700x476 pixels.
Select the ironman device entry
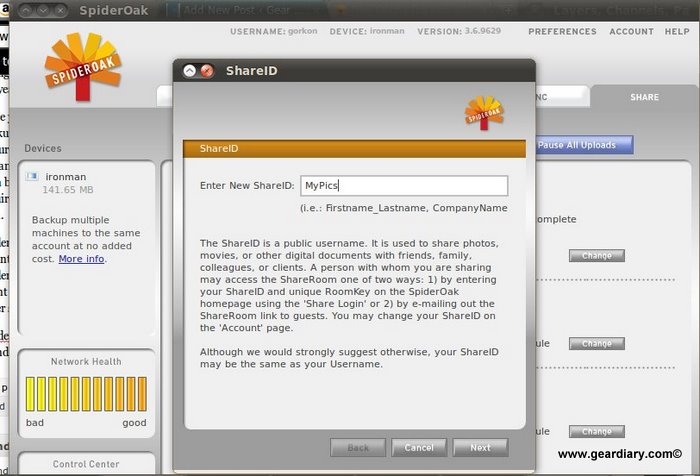(x=66, y=177)
